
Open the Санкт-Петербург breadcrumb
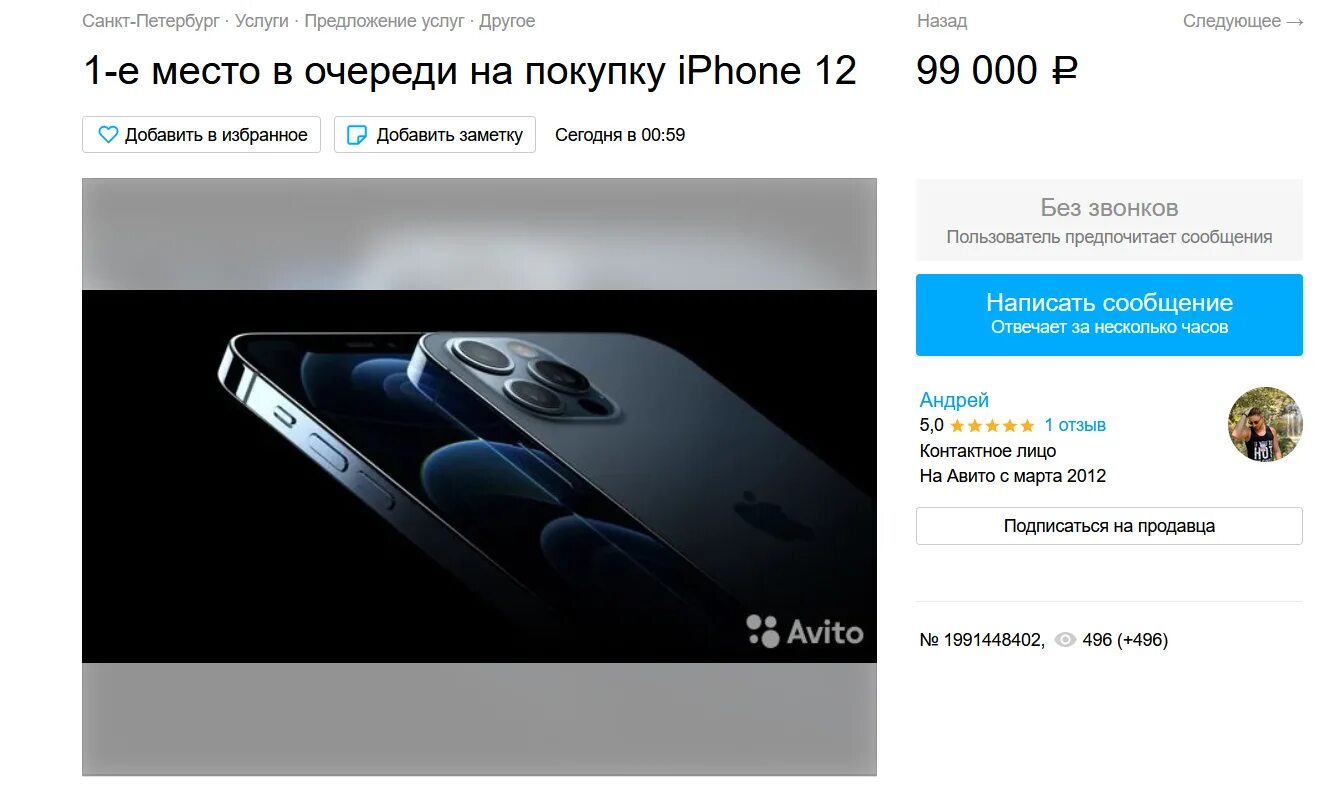coord(151,21)
